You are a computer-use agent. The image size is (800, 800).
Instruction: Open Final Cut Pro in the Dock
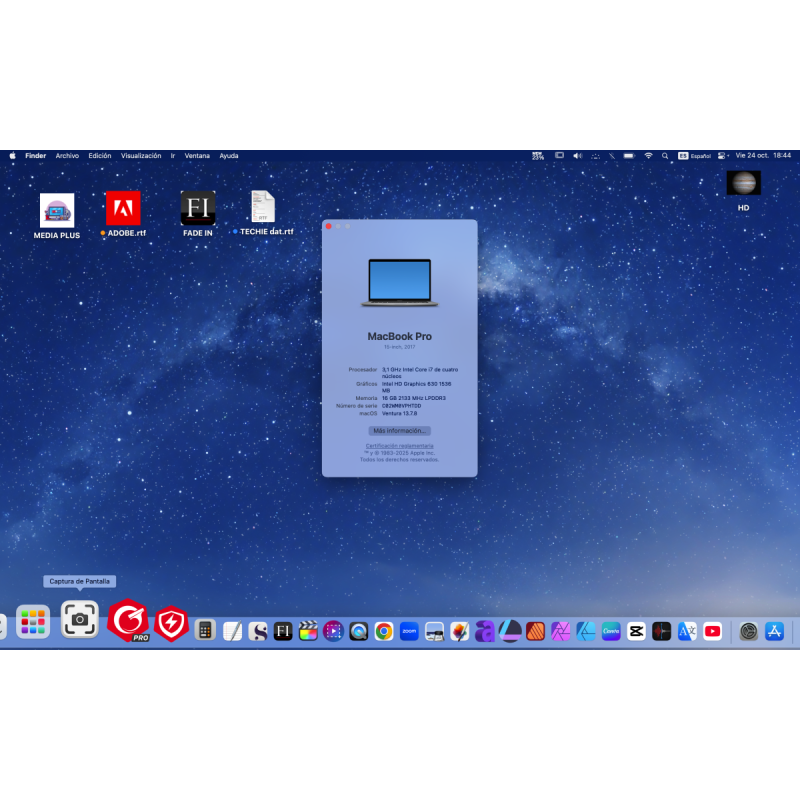308,631
